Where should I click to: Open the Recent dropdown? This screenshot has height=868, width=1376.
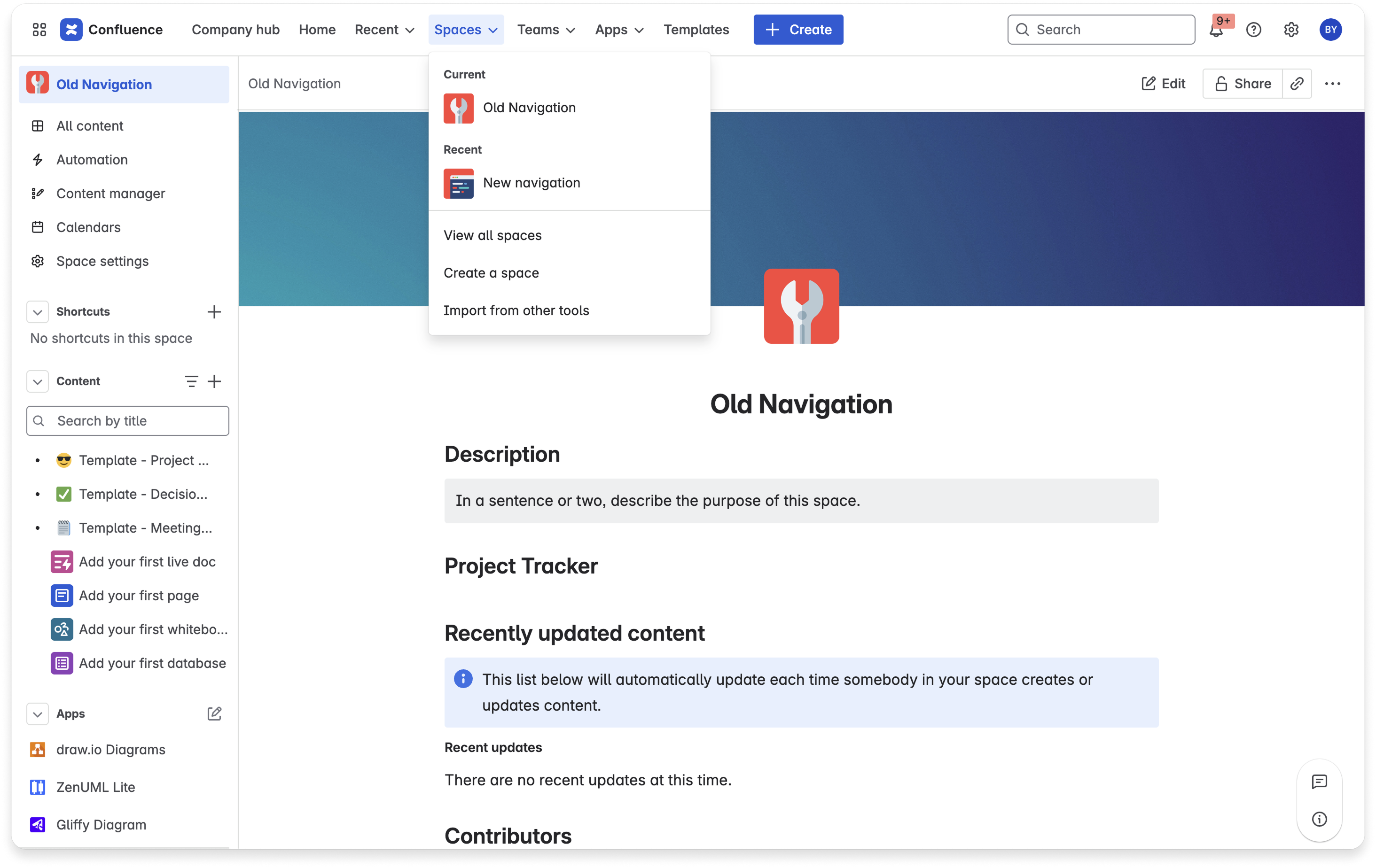pos(384,30)
